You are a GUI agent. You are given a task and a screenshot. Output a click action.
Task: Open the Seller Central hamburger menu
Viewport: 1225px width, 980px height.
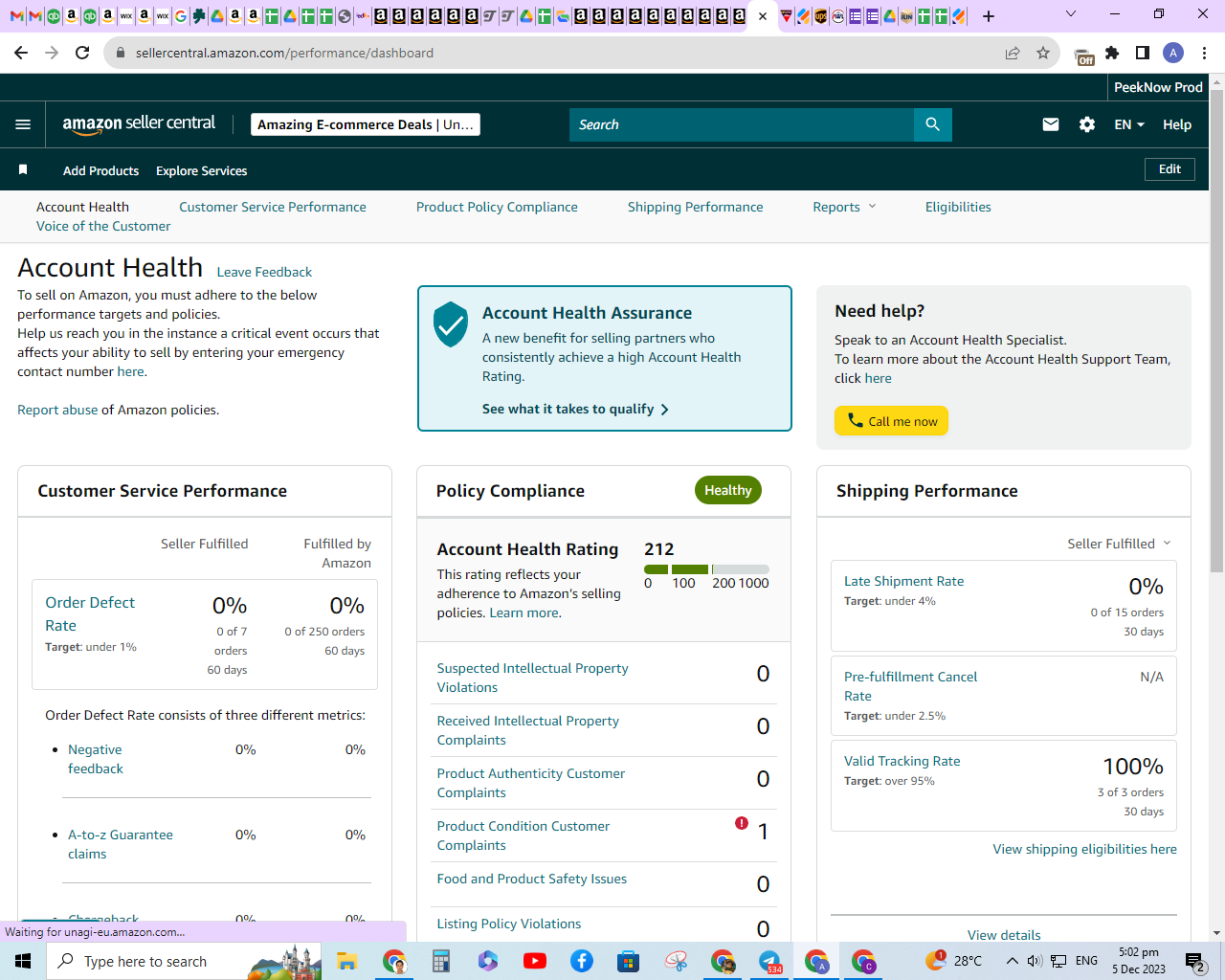[x=23, y=124]
